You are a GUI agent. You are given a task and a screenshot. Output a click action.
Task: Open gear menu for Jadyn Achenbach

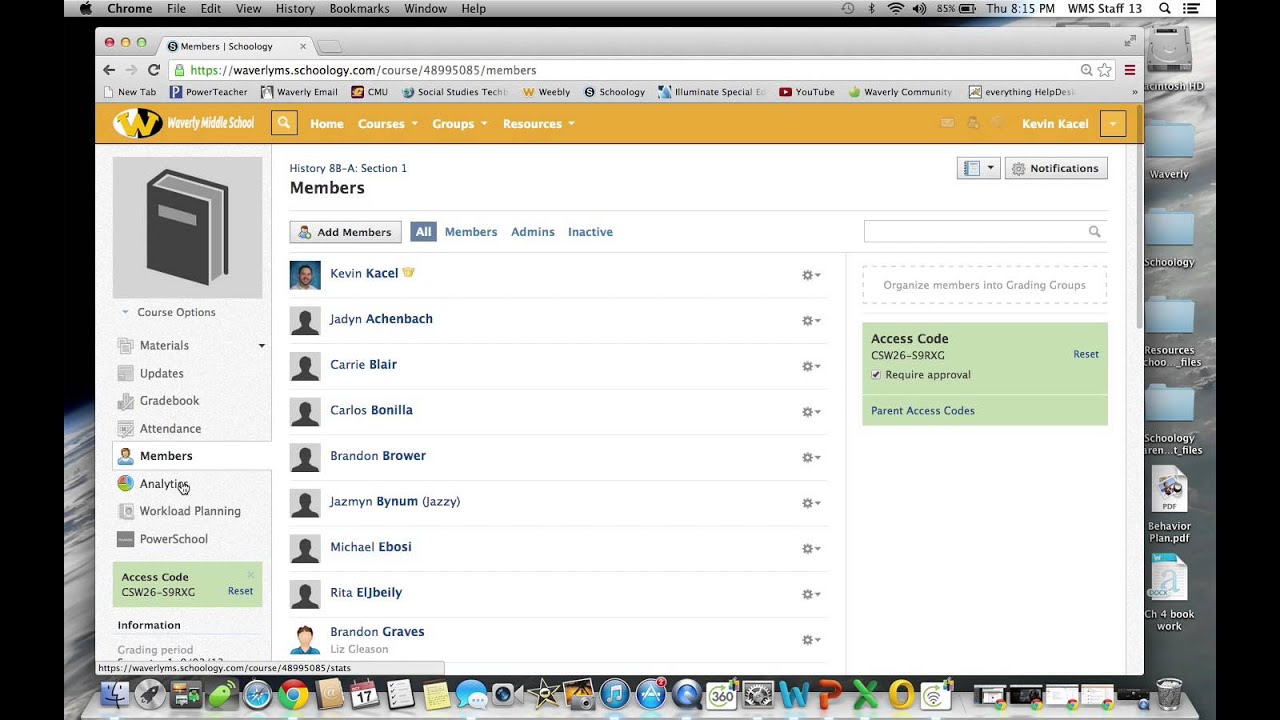(x=811, y=321)
